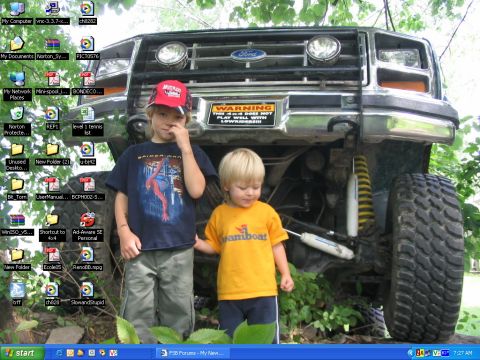Click the red-and-white last Quick Launch icon
This screenshot has height=360, width=480.
point(113,353)
